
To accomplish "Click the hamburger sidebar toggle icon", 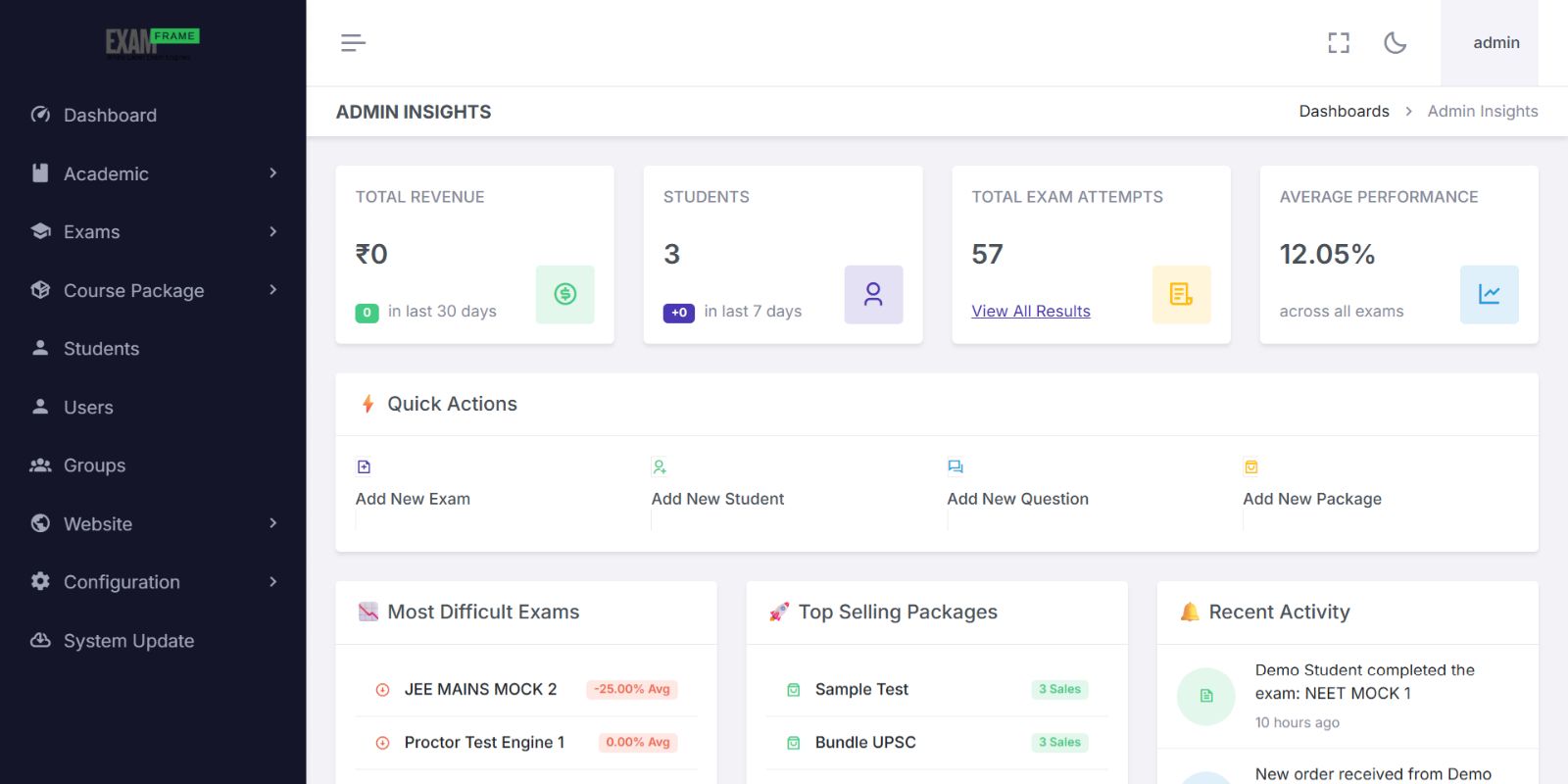I will pos(353,43).
